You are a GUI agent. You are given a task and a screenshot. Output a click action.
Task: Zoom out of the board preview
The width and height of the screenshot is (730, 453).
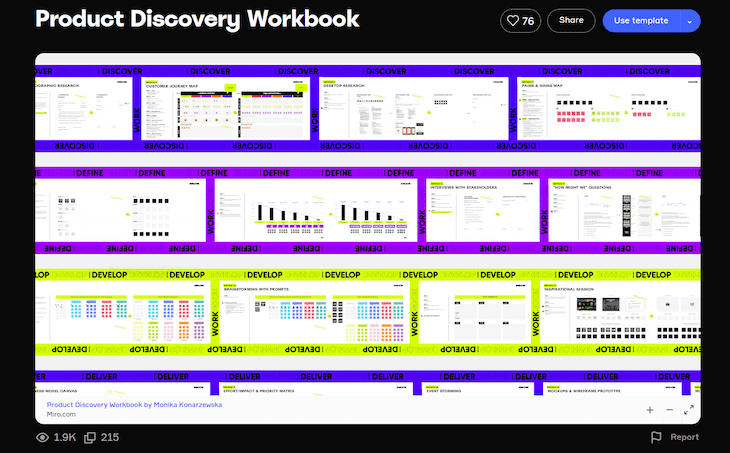[669, 410]
